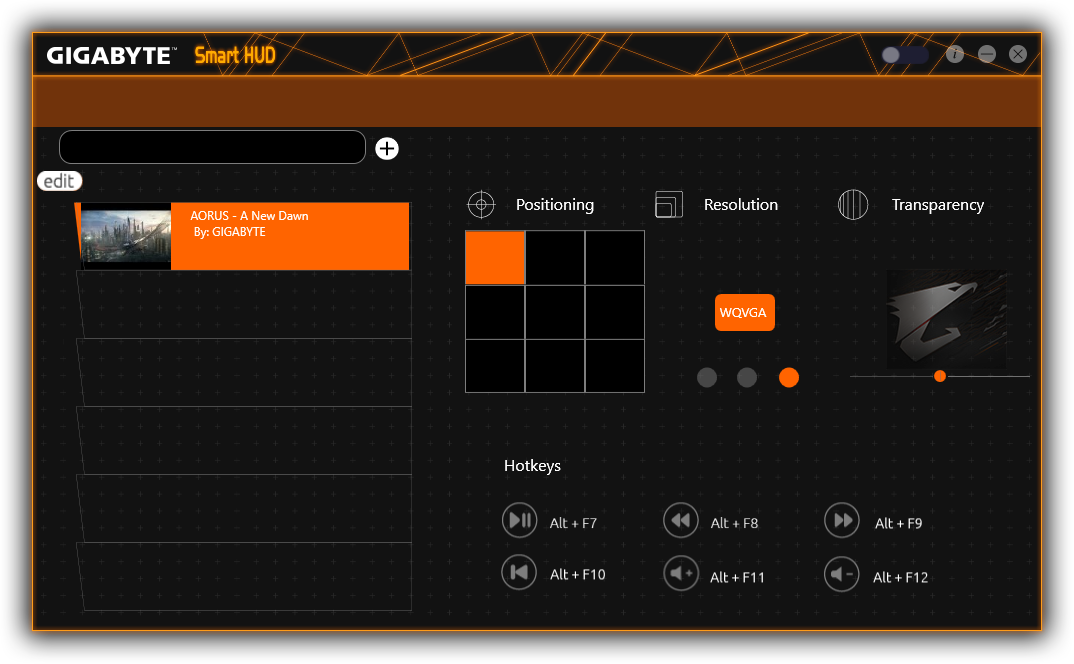Select the bottom-right positioning cell
Screen dimensions: 1074x664
point(615,366)
